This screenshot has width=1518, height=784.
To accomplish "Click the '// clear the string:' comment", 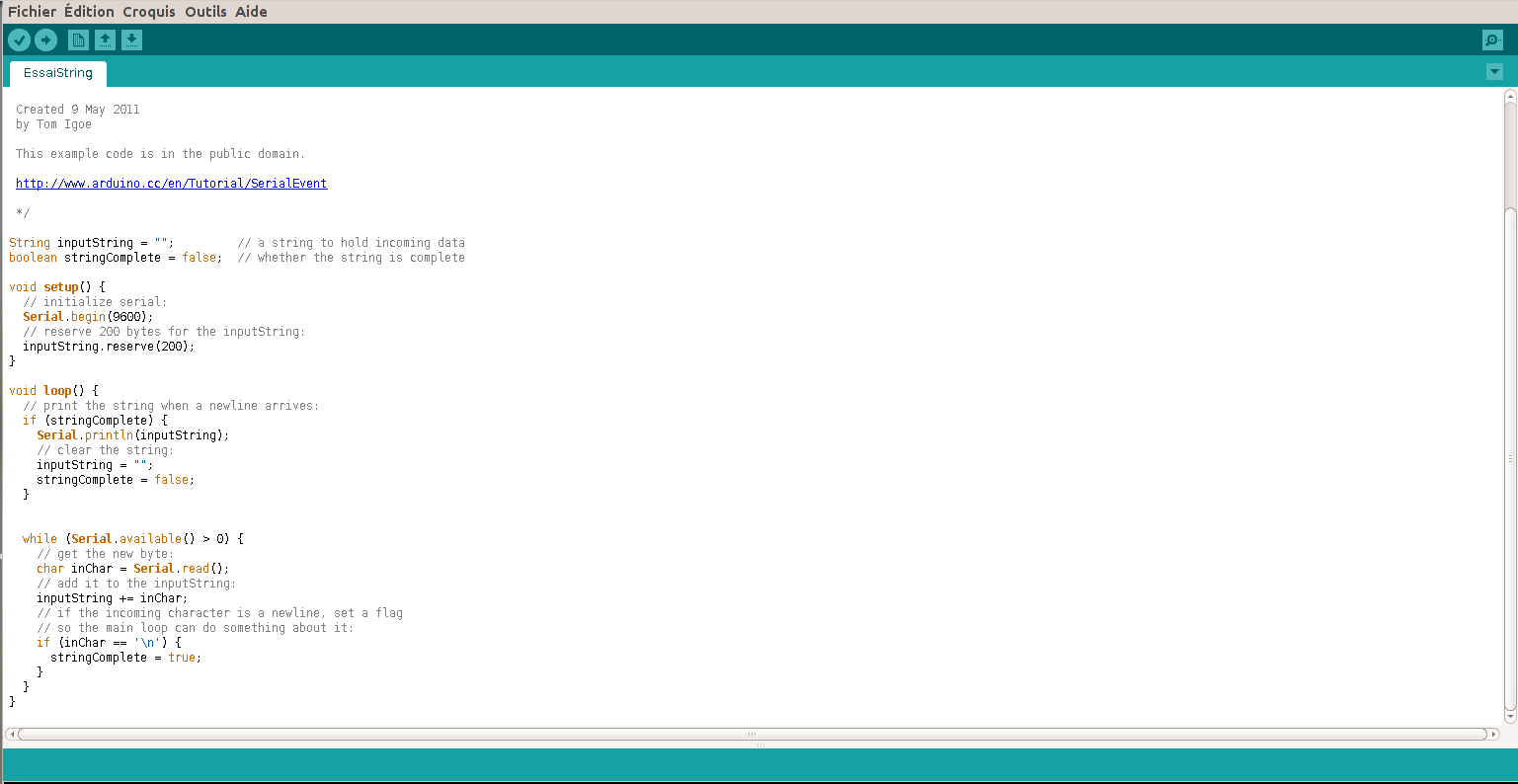I will point(105,450).
